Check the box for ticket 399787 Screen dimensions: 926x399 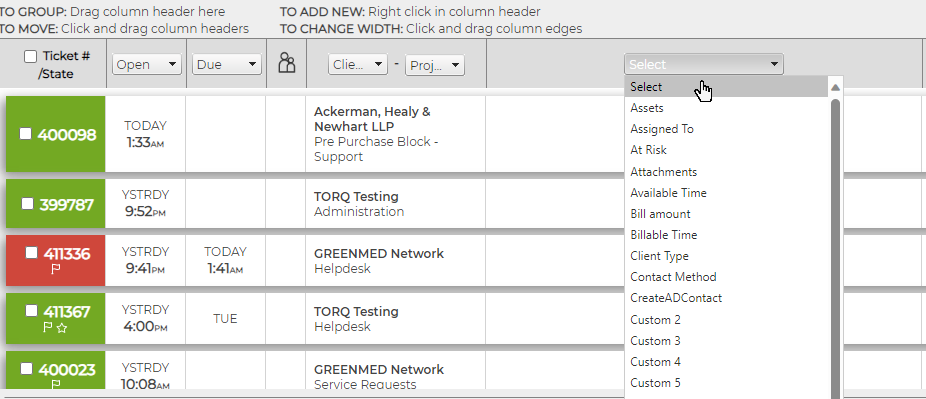pos(28,204)
